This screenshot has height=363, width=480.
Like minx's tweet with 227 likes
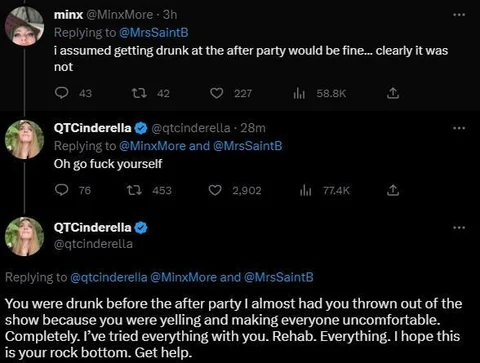(x=216, y=93)
